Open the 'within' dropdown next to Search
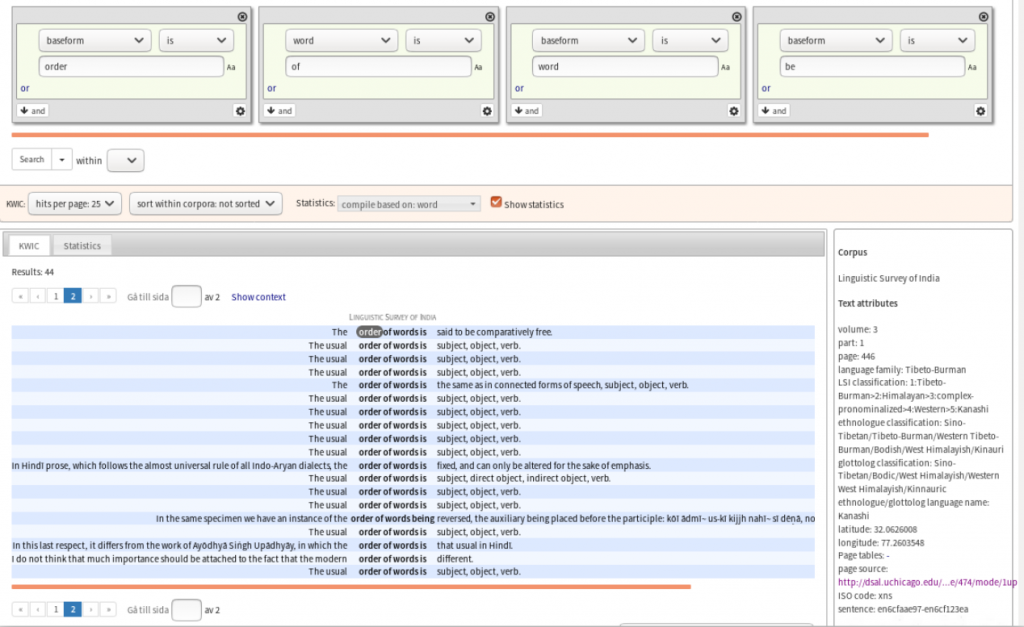 pos(125,160)
